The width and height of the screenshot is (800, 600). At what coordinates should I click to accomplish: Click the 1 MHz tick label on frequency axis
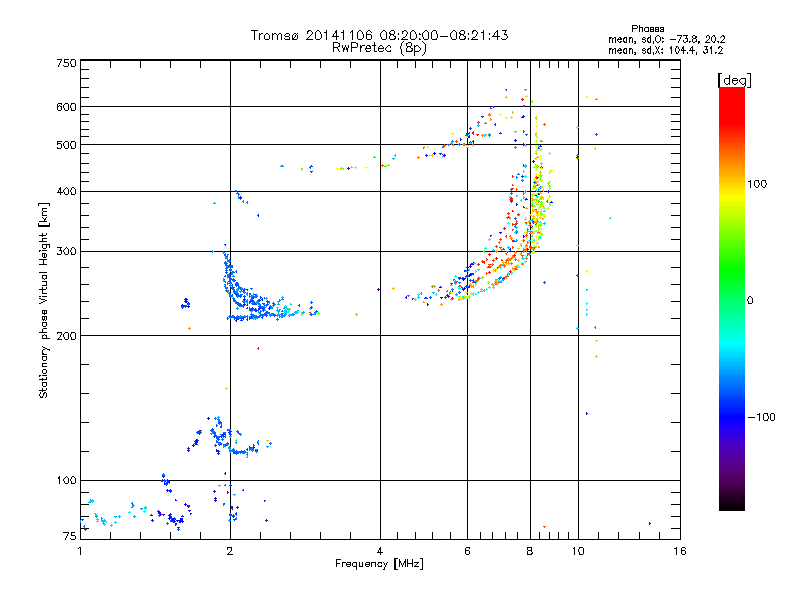[80, 551]
